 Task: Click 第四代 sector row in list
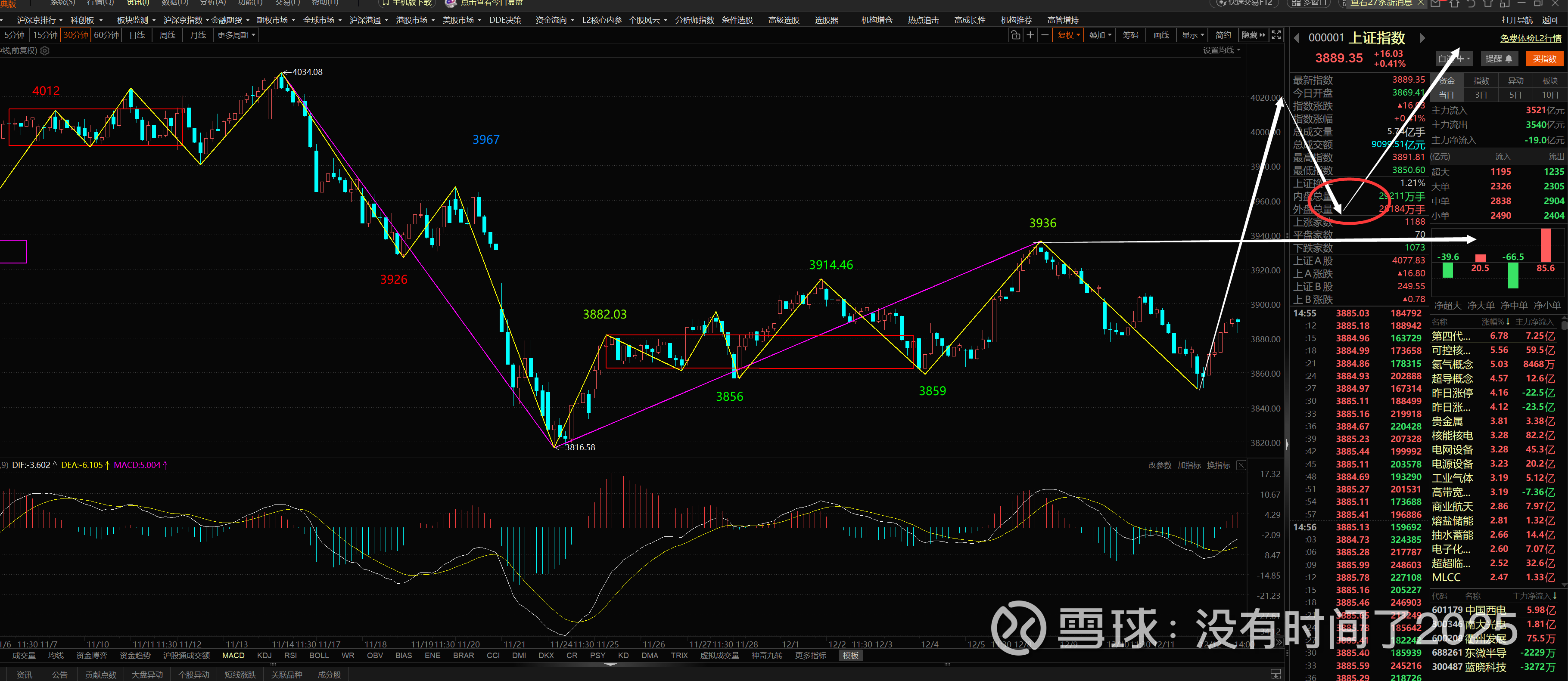(x=1450, y=336)
